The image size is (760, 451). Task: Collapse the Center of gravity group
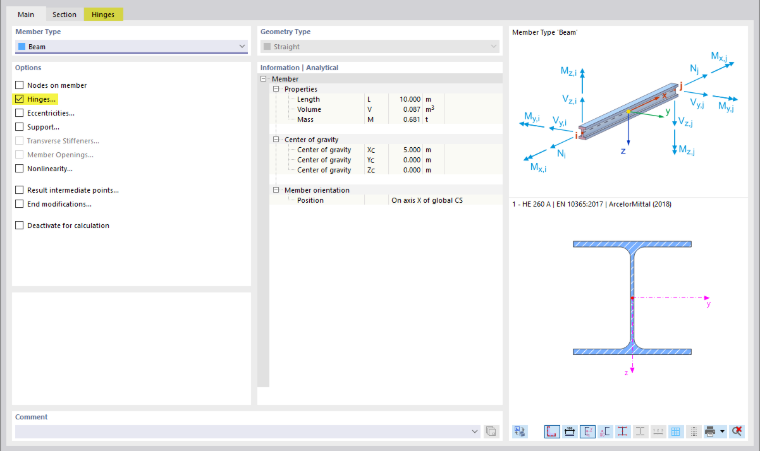point(276,139)
